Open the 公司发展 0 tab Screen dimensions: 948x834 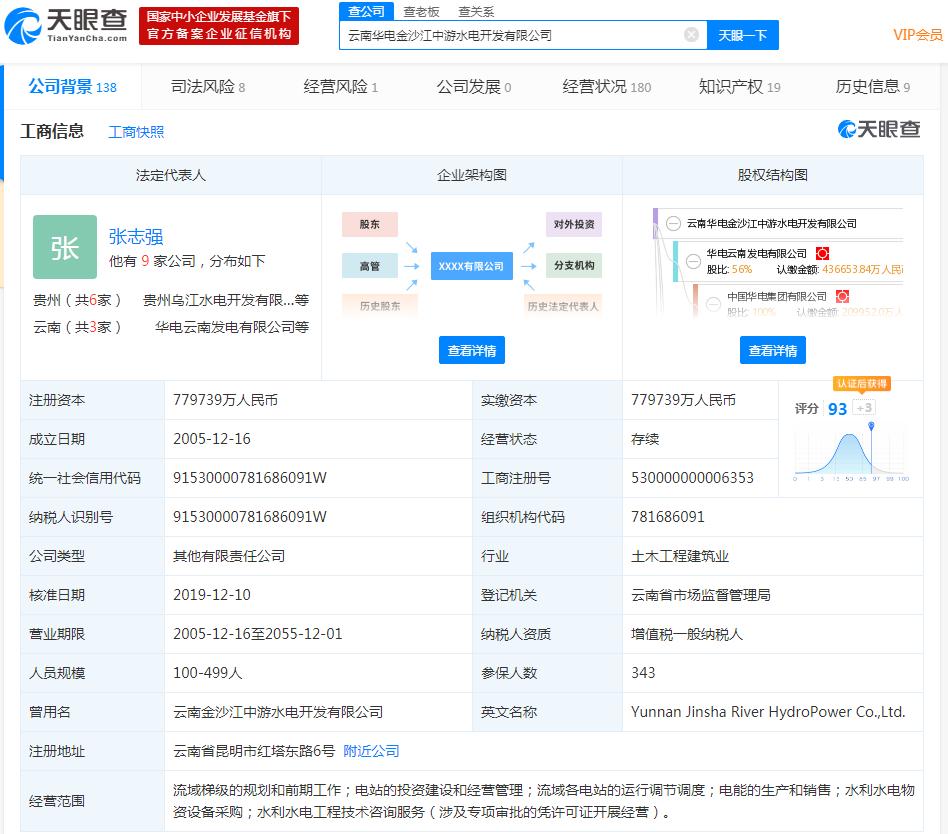coord(474,87)
